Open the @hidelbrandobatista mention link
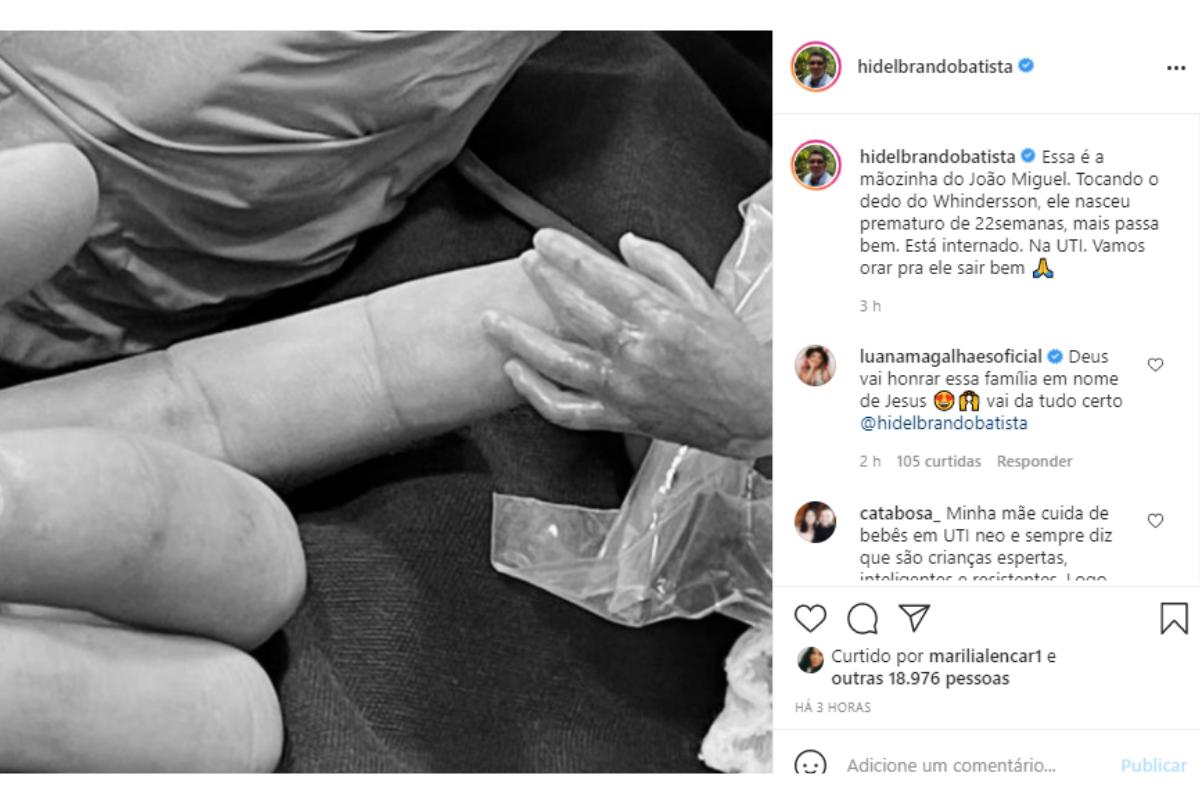 coord(944,423)
